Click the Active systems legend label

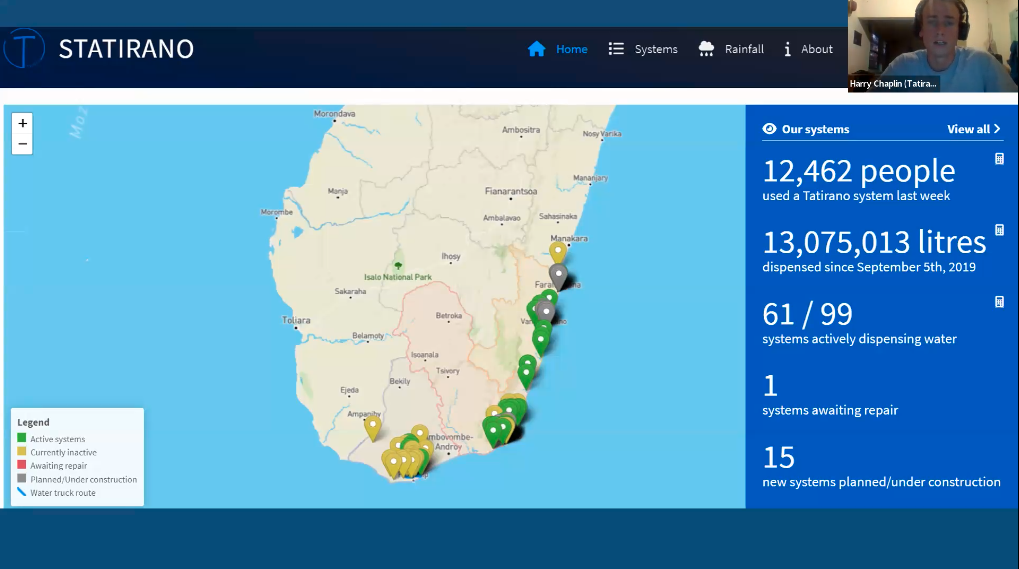click(x=58, y=439)
